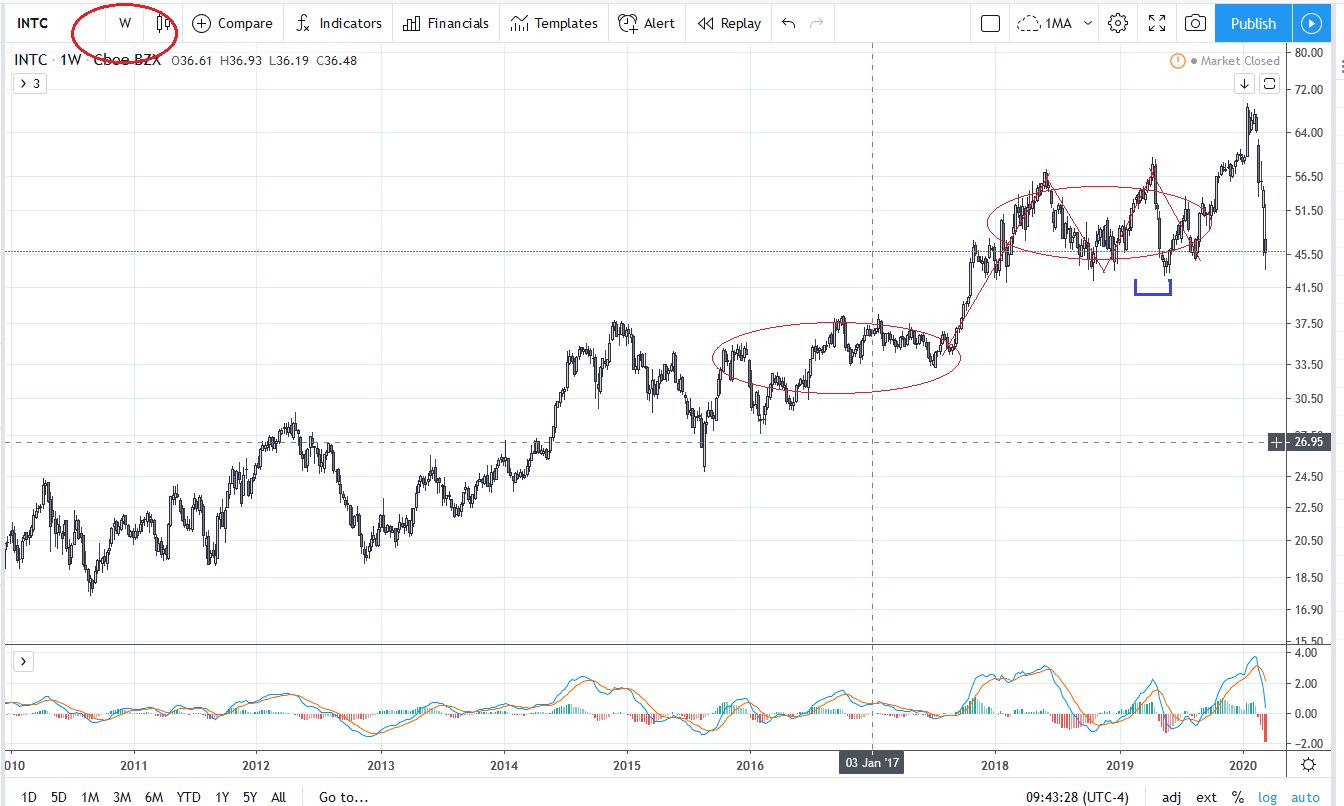The width and height of the screenshot is (1344, 806).
Task: Select the 1M date range
Action: pyautogui.click(x=90, y=797)
